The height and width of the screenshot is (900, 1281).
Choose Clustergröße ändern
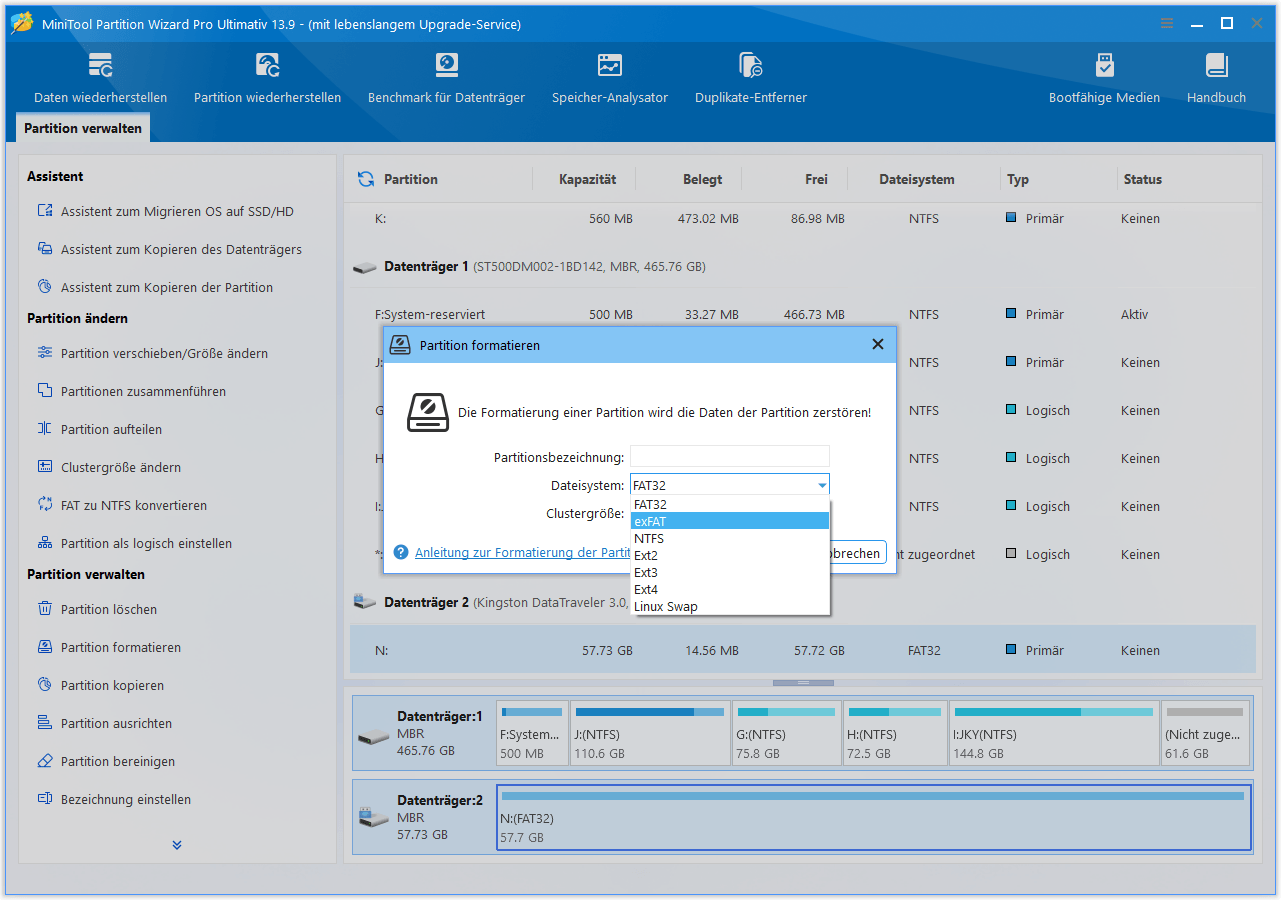[109, 467]
